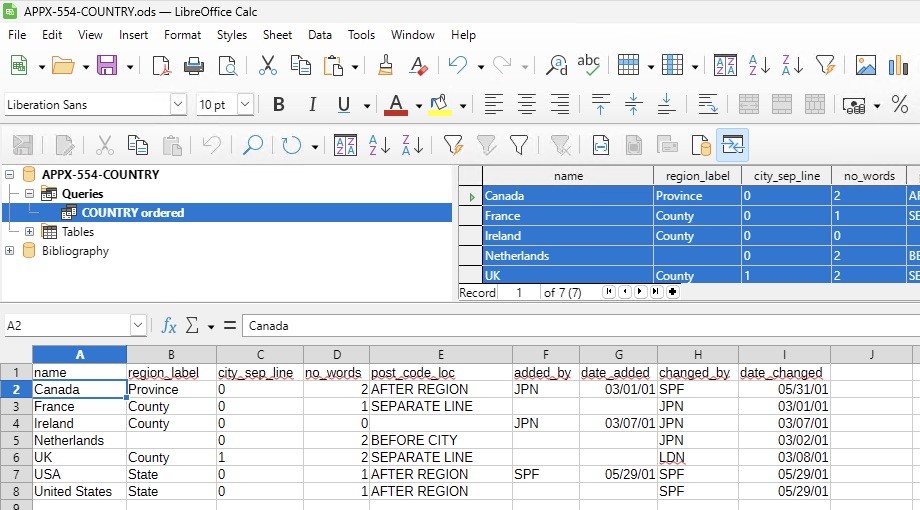Toggle Data Source of Current Document icon
920x510 pixels.
click(x=701, y=145)
